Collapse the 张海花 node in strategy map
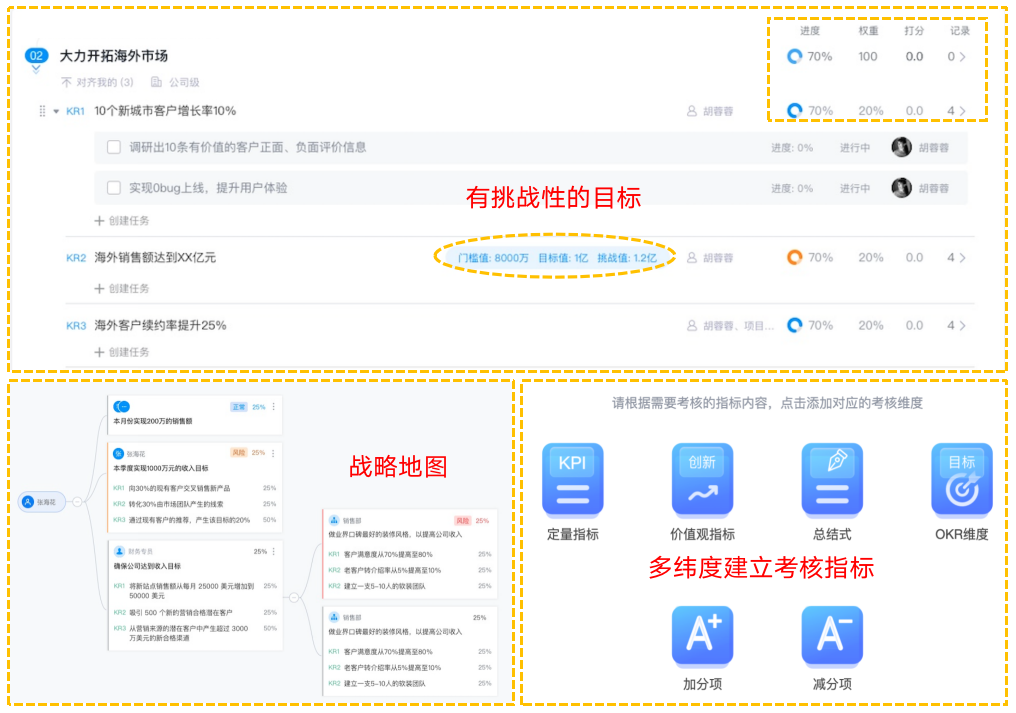 (76, 502)
